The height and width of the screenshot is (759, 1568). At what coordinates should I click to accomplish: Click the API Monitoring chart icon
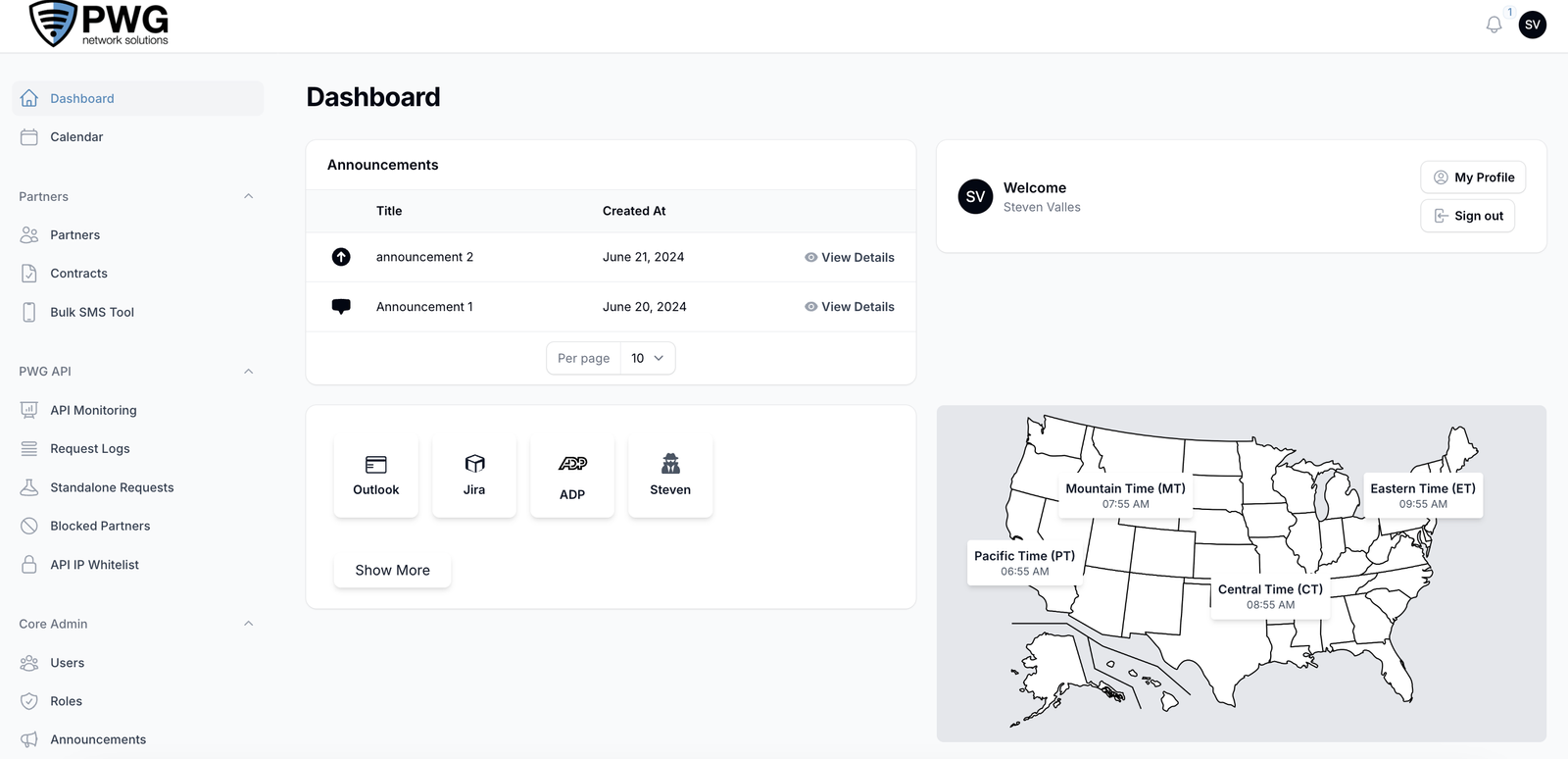pos(29,410)
